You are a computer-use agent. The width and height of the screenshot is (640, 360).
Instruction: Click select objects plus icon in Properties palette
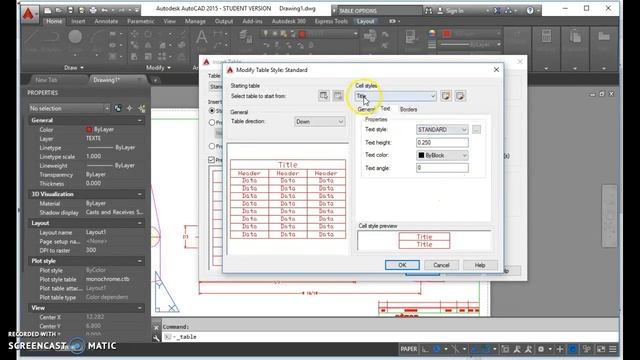(x=130, y=108)
